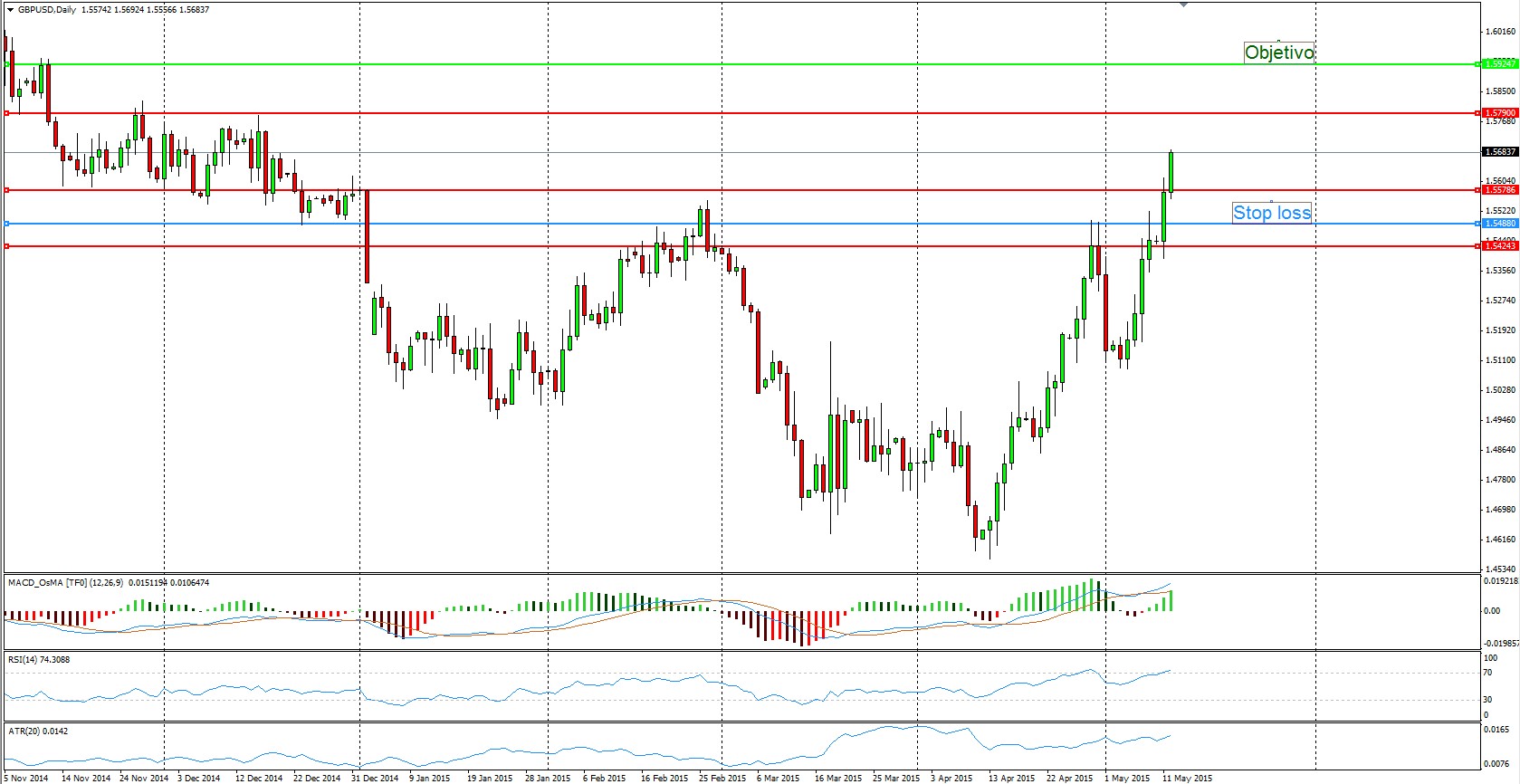Click the 25 Feb 2015 date label
The width and height of the screenshot is (1520, 784).
722,778
